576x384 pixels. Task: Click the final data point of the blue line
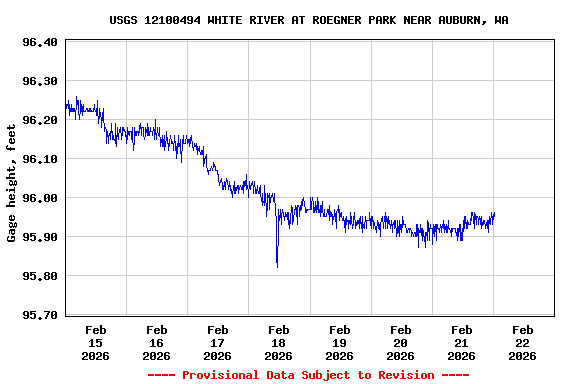pos(494,213)
